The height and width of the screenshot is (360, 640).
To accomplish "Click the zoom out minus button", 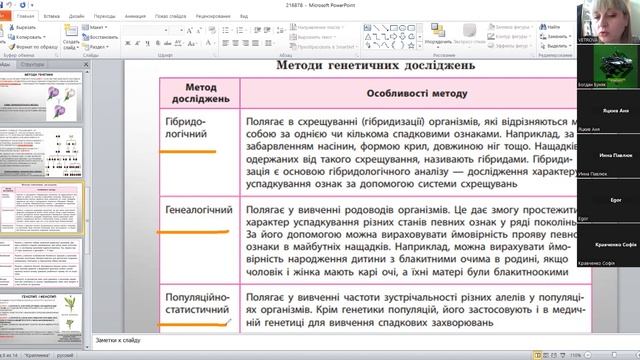I will (x=588, y=356).
